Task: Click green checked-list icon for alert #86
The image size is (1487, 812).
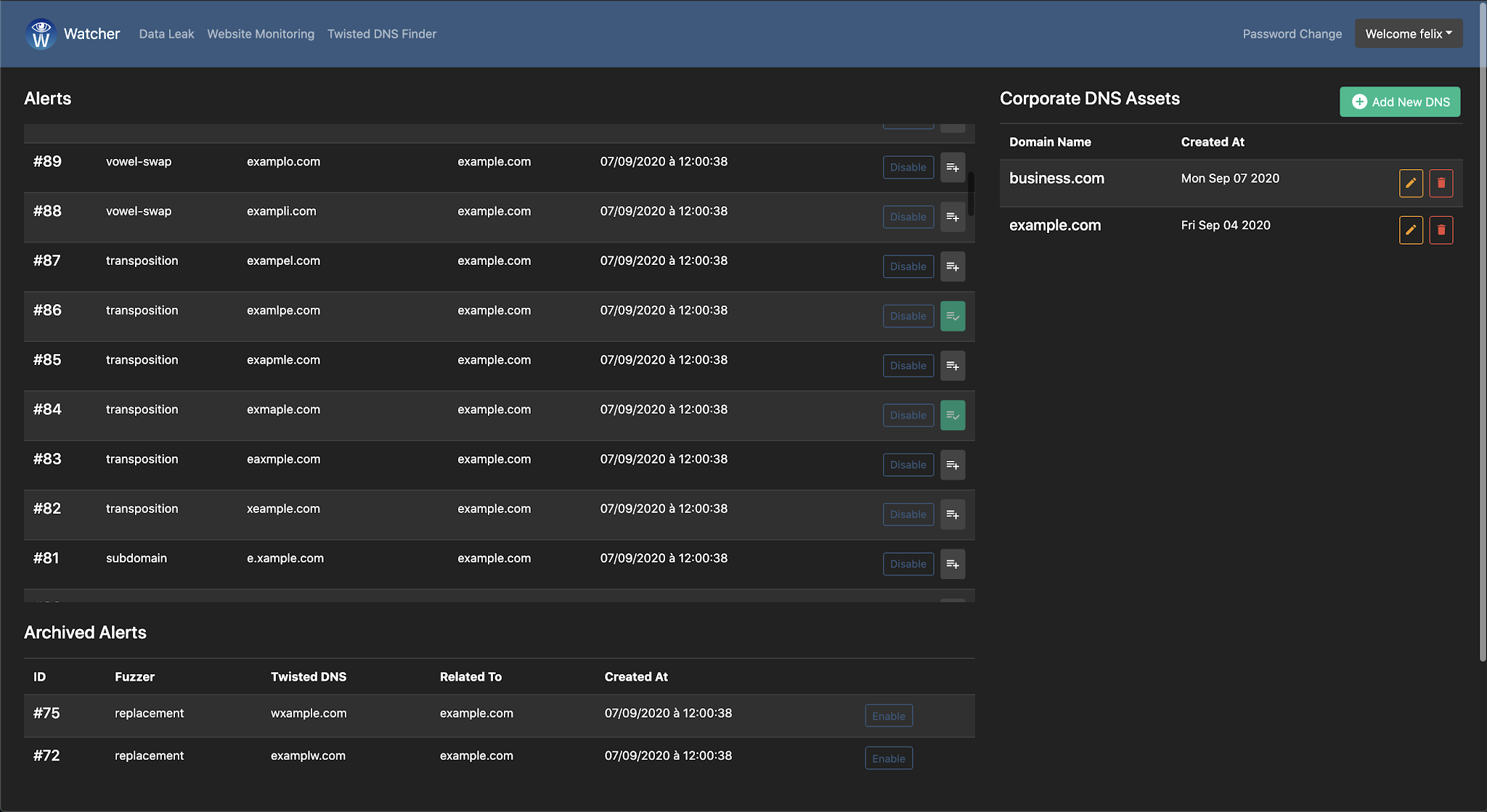Action: pyautogui.click(x=953, y=316)
